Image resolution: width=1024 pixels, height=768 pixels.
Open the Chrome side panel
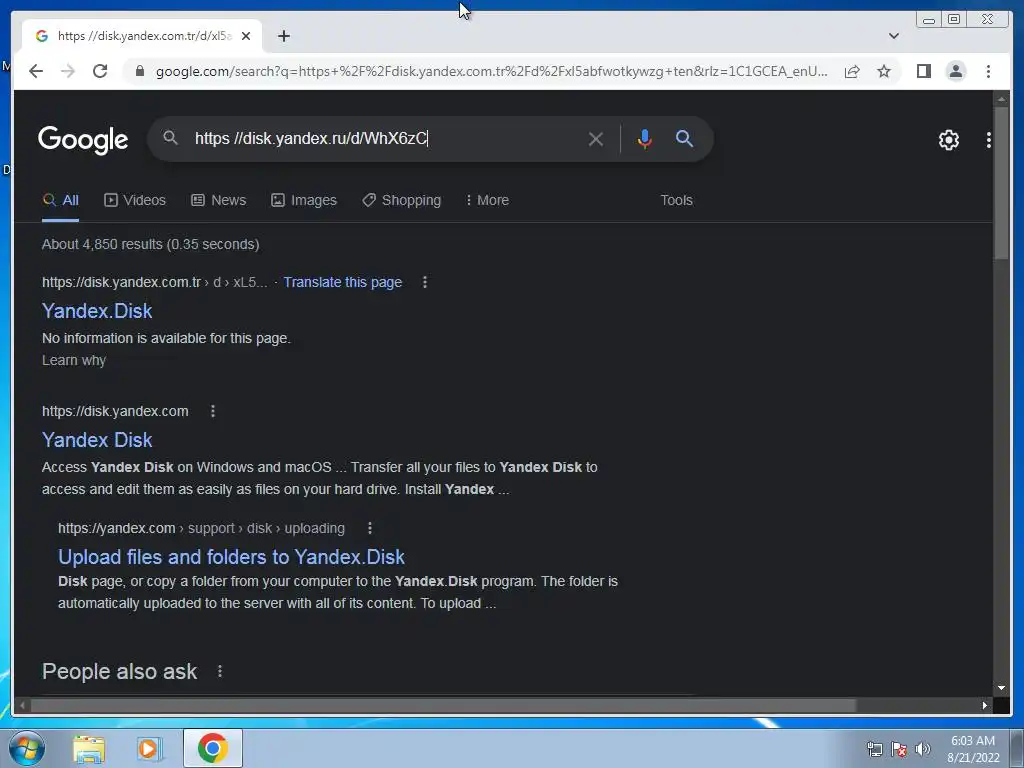click(923, 71)
